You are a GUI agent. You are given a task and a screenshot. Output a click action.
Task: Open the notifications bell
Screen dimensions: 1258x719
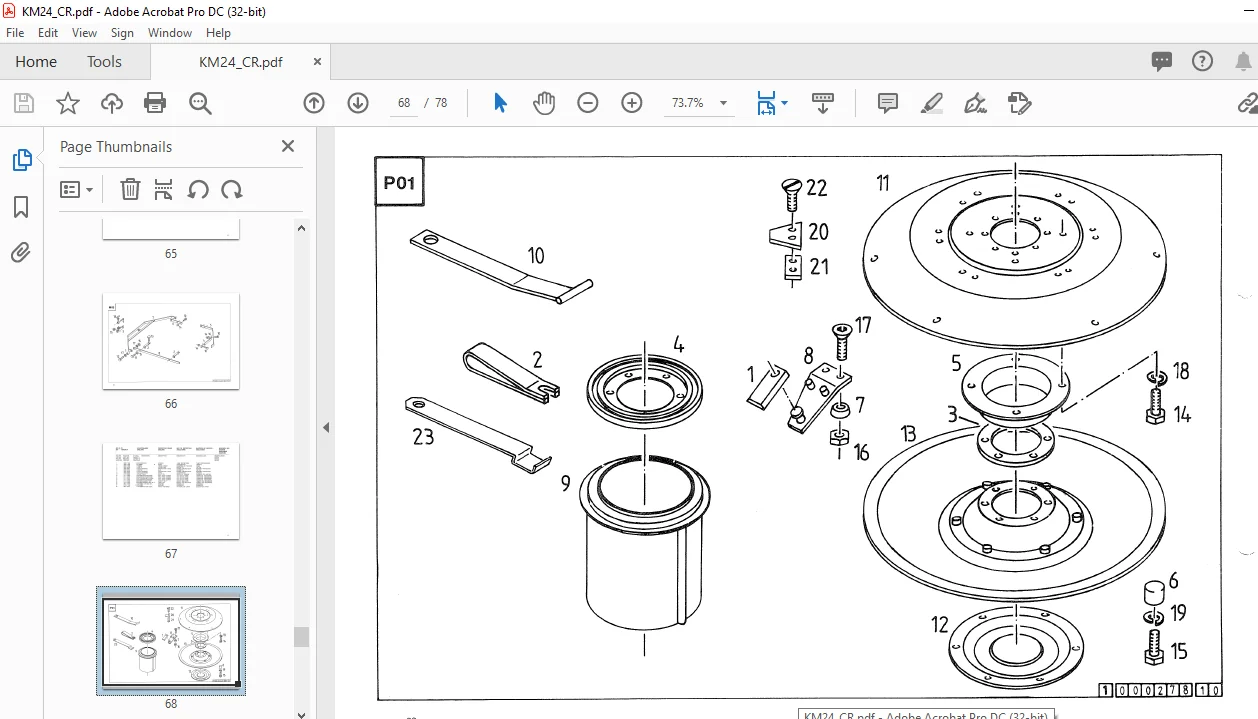pyautogui.click(x=1243, y=61)
